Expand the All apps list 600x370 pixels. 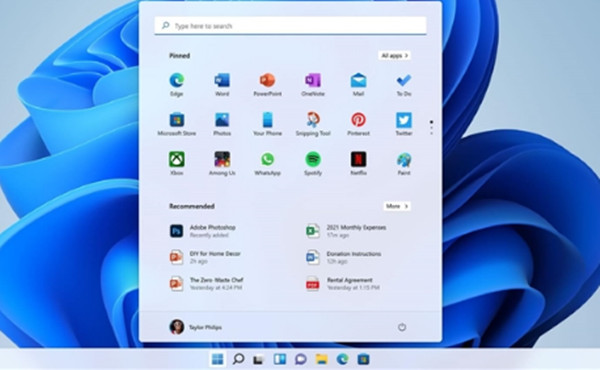pos(395,55)
